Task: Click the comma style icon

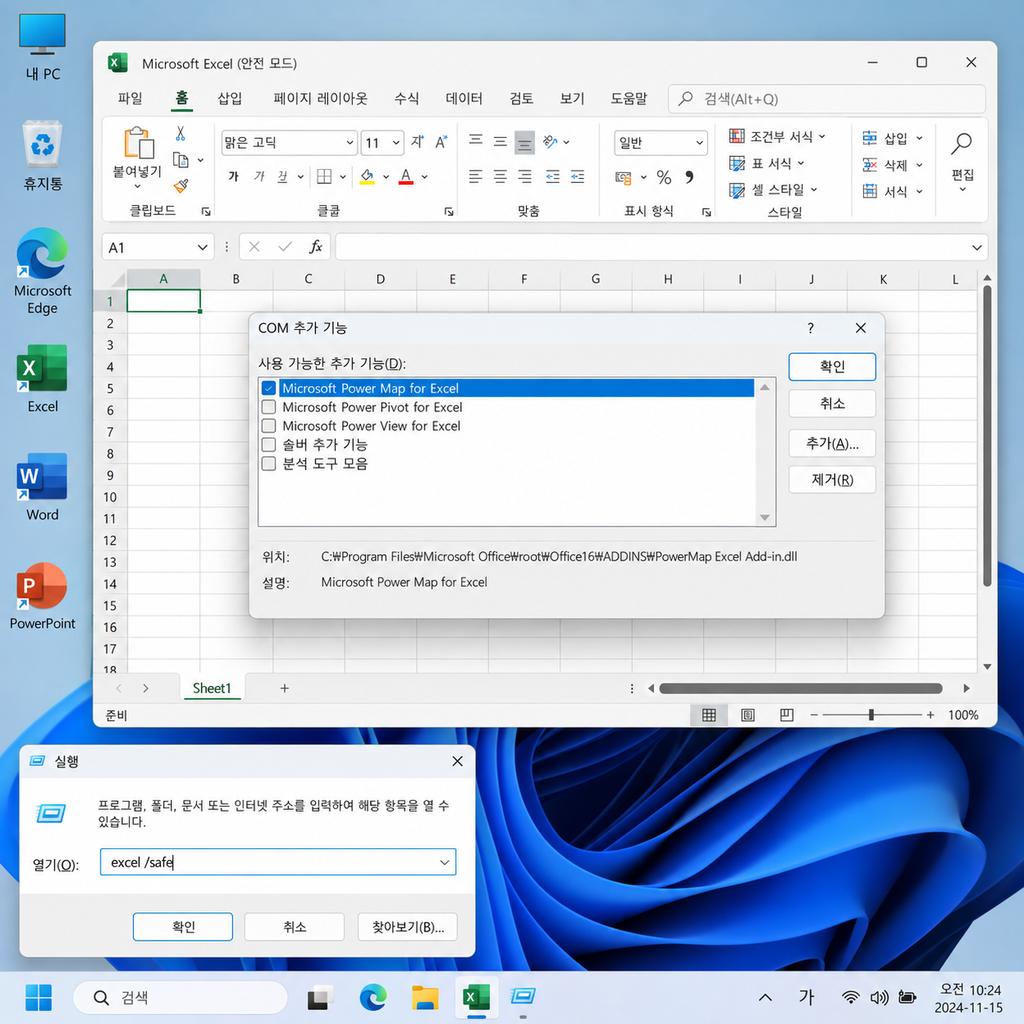Action: [x=690, y=177]
